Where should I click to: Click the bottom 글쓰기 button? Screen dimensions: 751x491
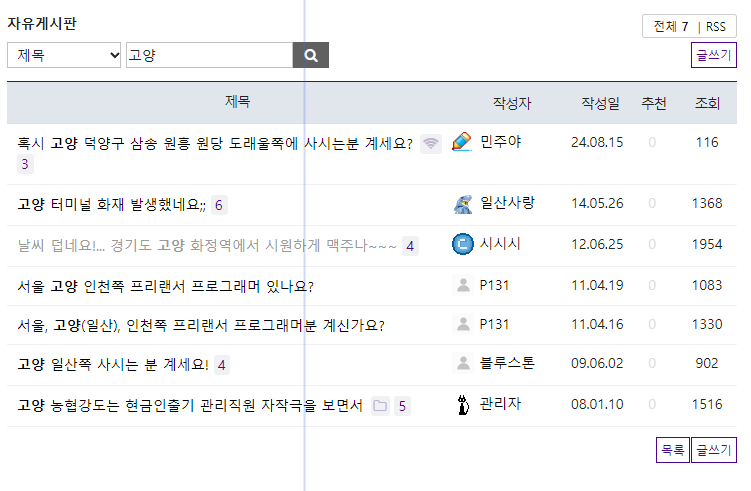click(714, 451)
